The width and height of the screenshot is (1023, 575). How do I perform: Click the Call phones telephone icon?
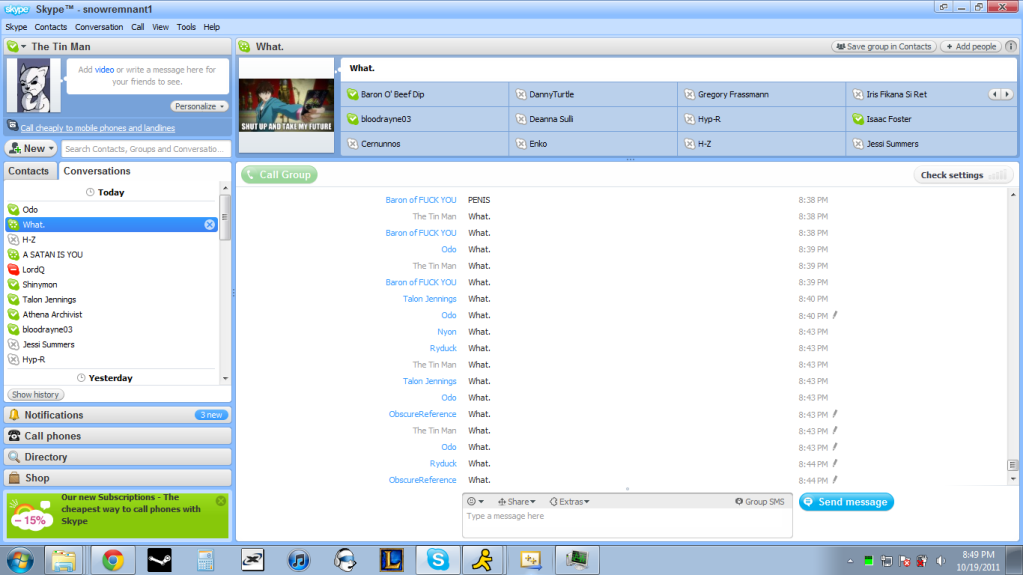point(14,436)
